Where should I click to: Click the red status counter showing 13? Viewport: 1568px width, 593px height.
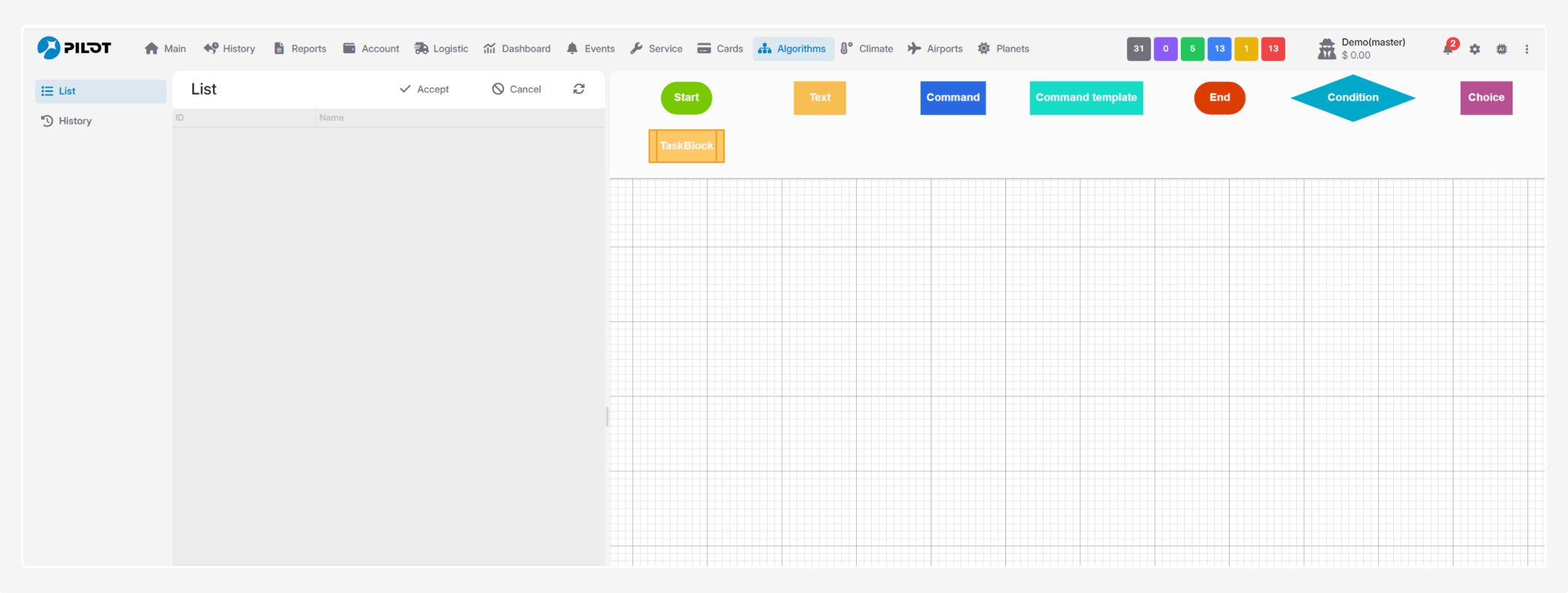pyautogui.click(x=1272, y=49)
